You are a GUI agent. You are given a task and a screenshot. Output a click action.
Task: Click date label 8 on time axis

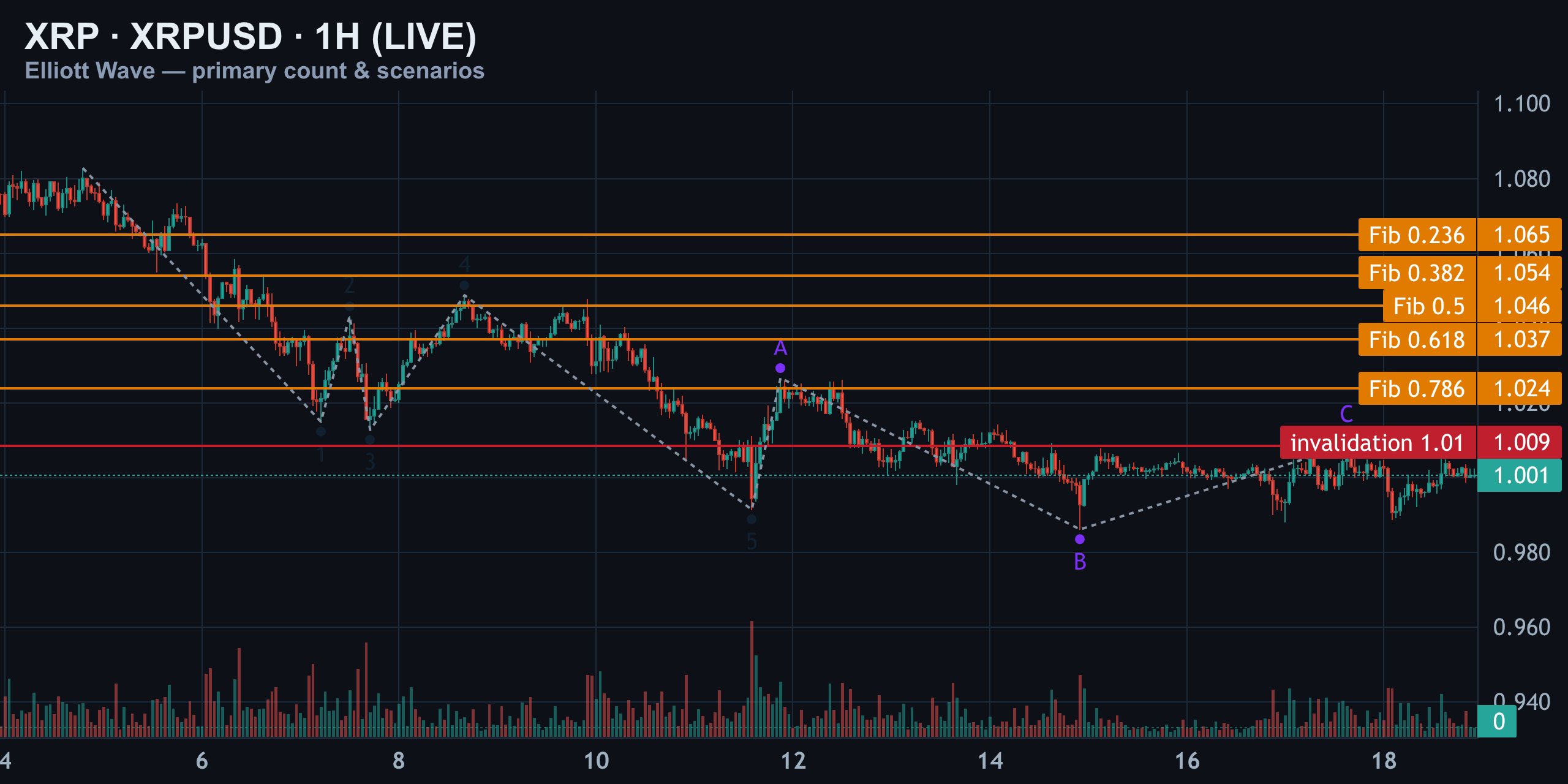399,761
